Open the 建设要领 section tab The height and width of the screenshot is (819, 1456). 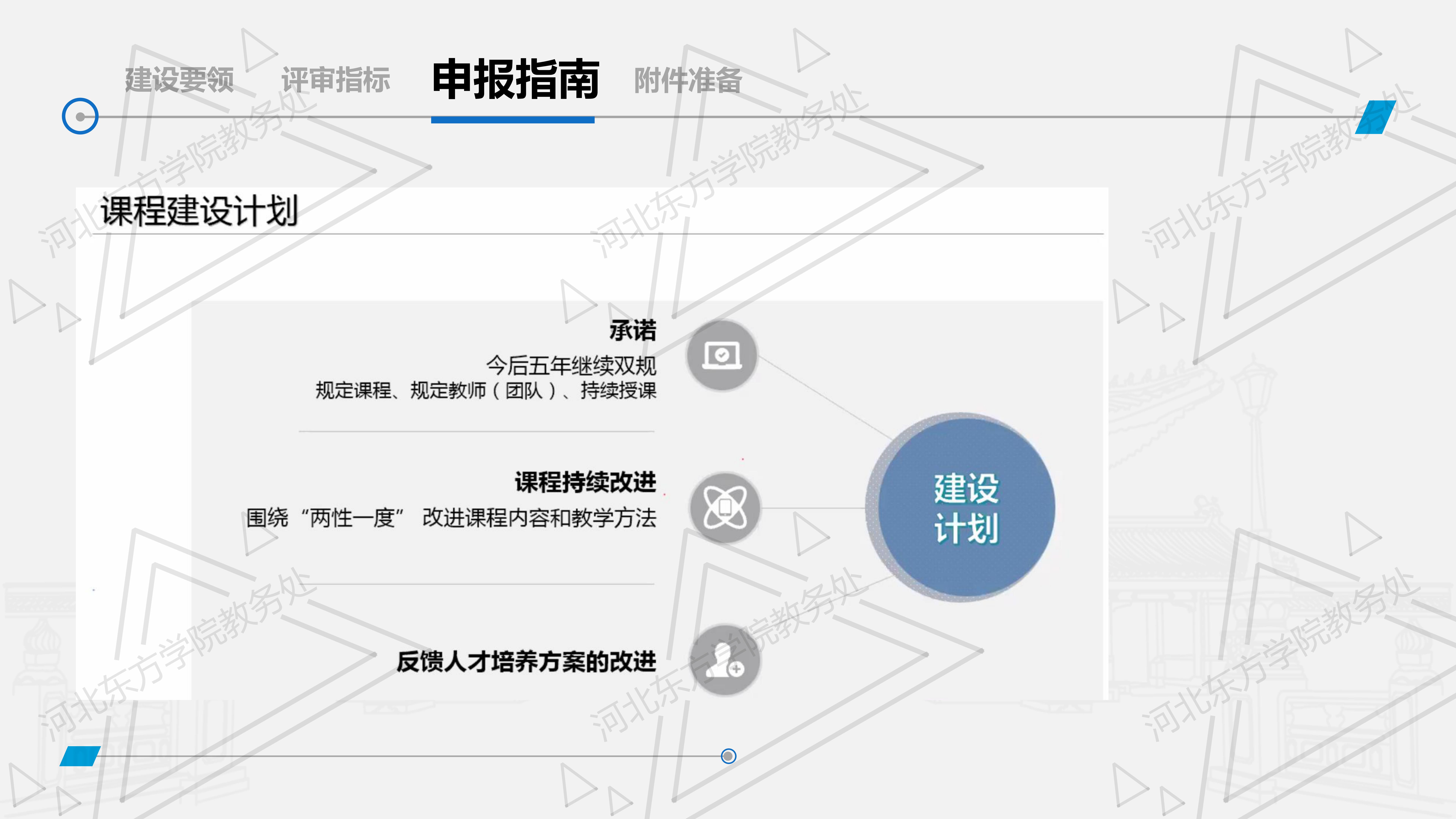pos(179,80)
